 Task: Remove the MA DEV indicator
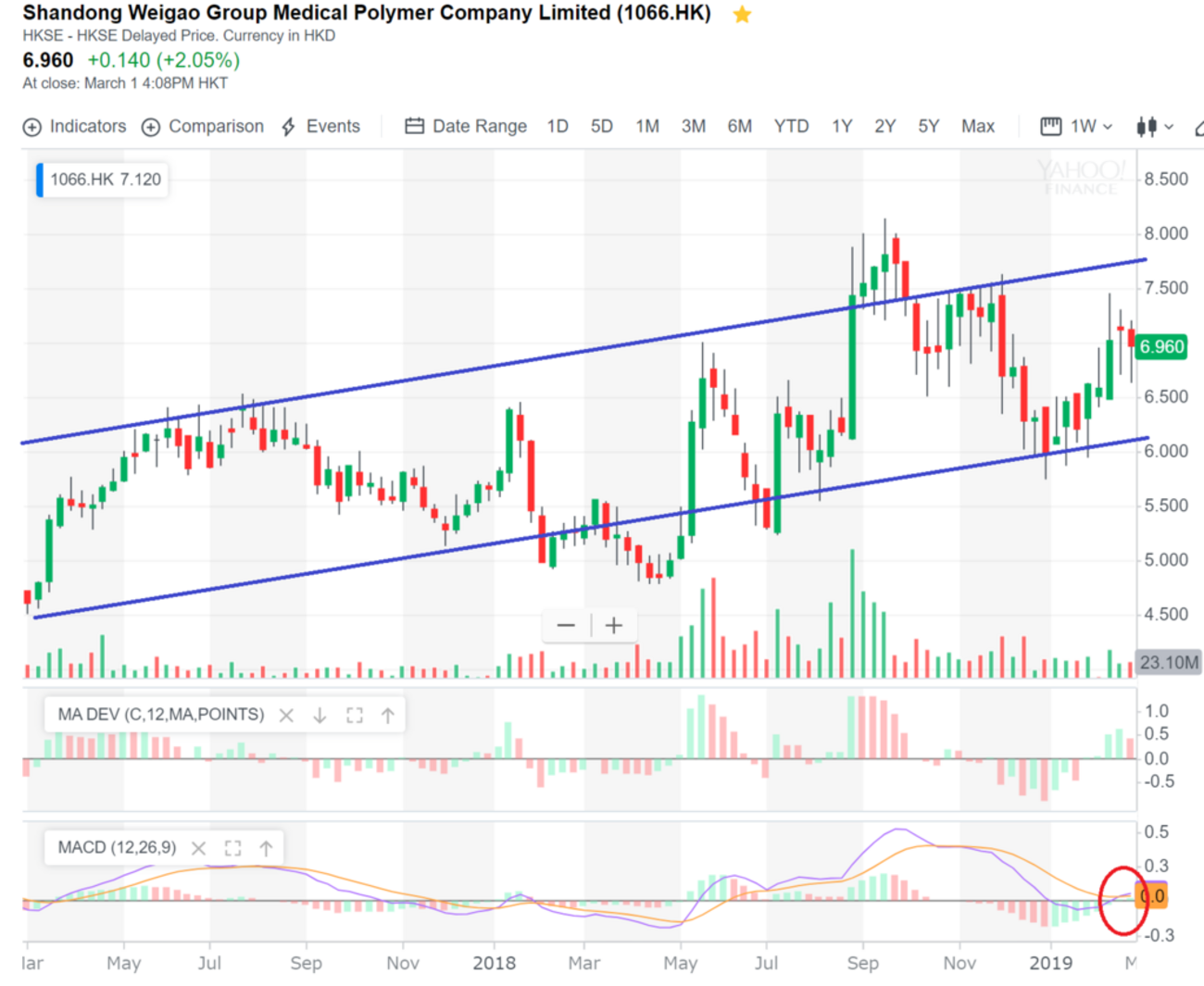click(286, 715)
